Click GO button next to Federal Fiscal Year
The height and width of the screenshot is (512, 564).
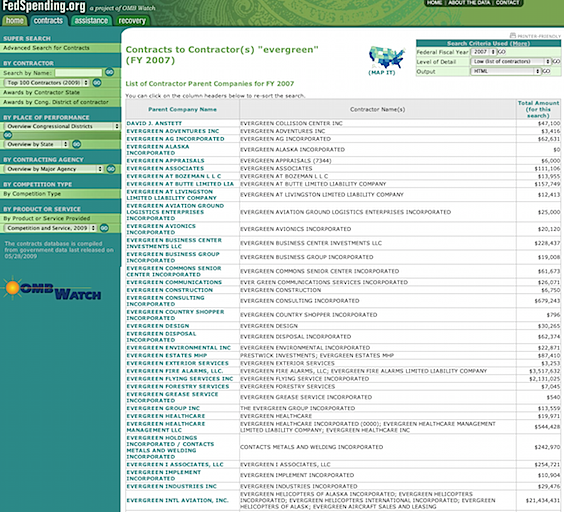tap(501, 52)
